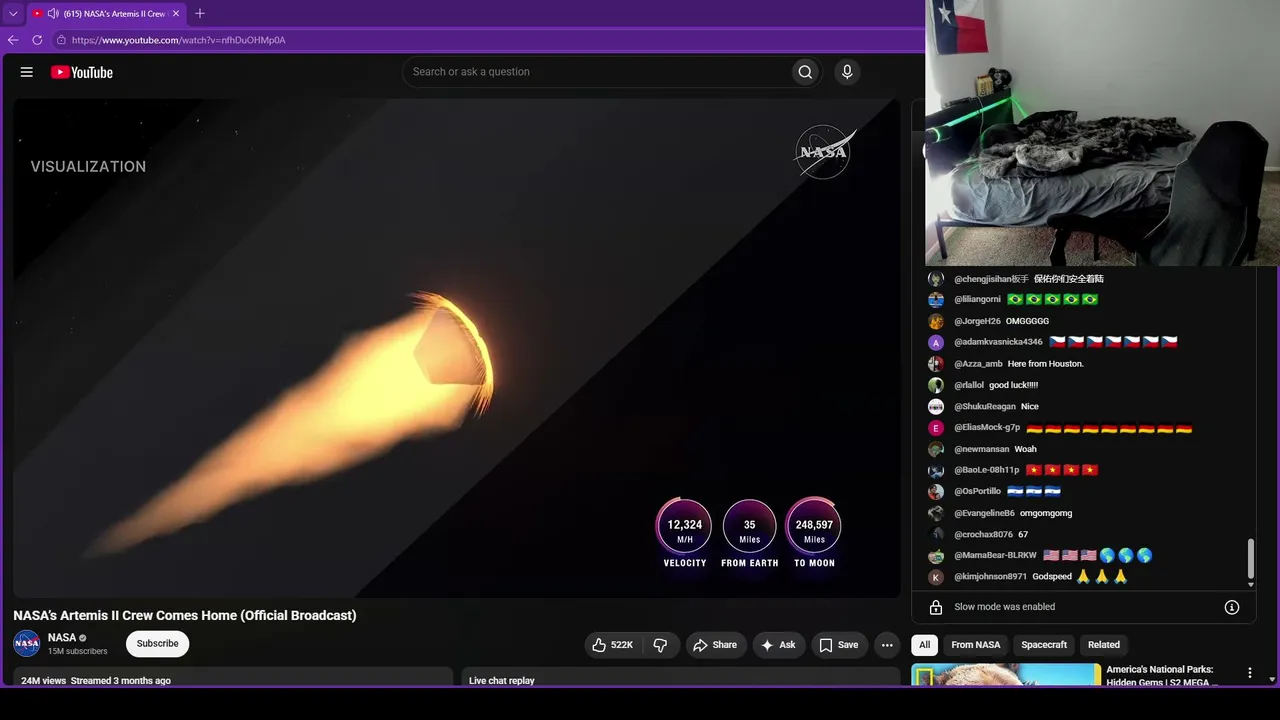Click avatar of @liliangorni in chat
The height and width of the screenshot is (720, 1280).
pos(936,300)
